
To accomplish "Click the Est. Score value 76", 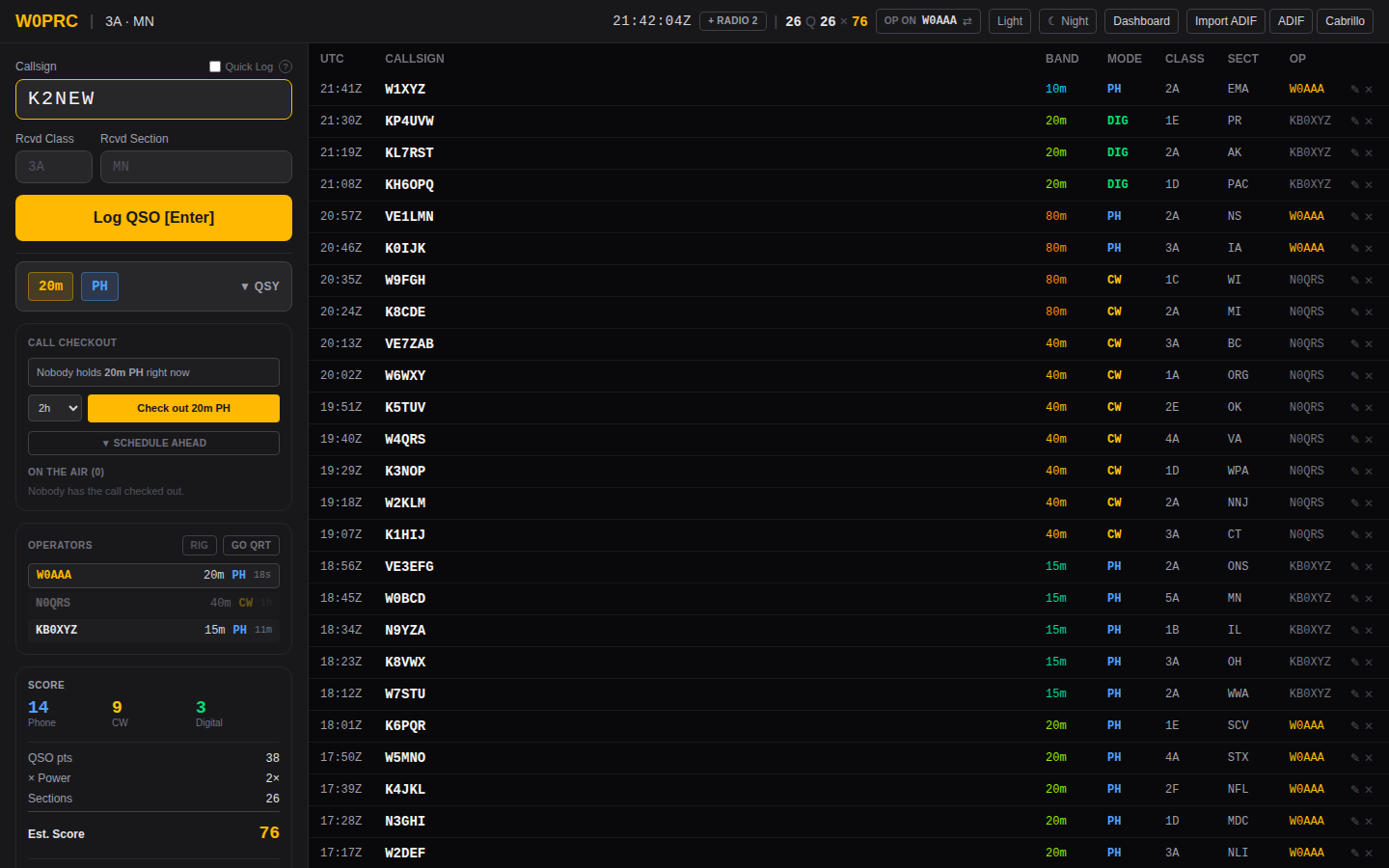I will 269,833.
